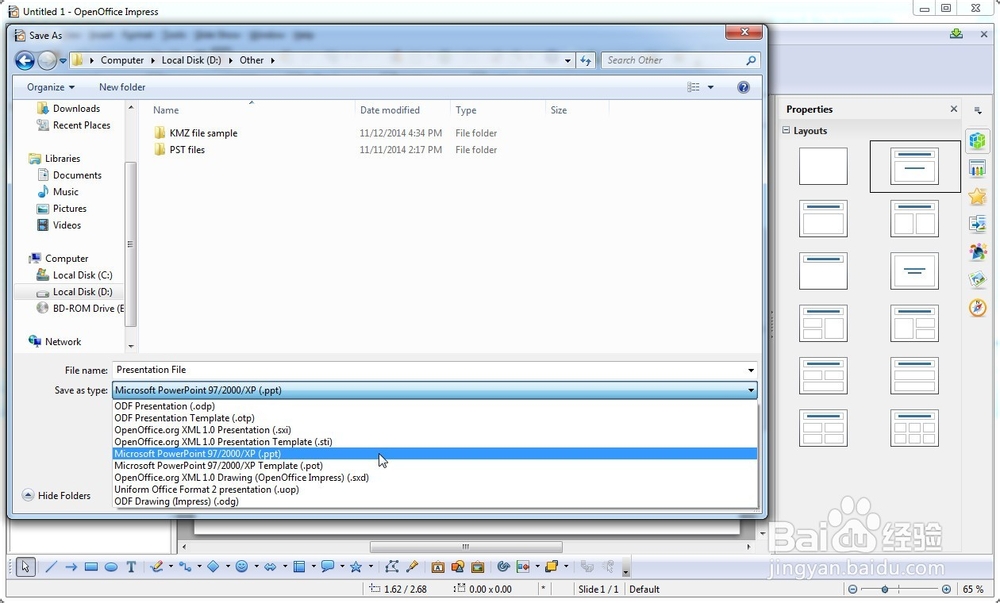Click the Save As dialog Help icon

tap(743, 87)
